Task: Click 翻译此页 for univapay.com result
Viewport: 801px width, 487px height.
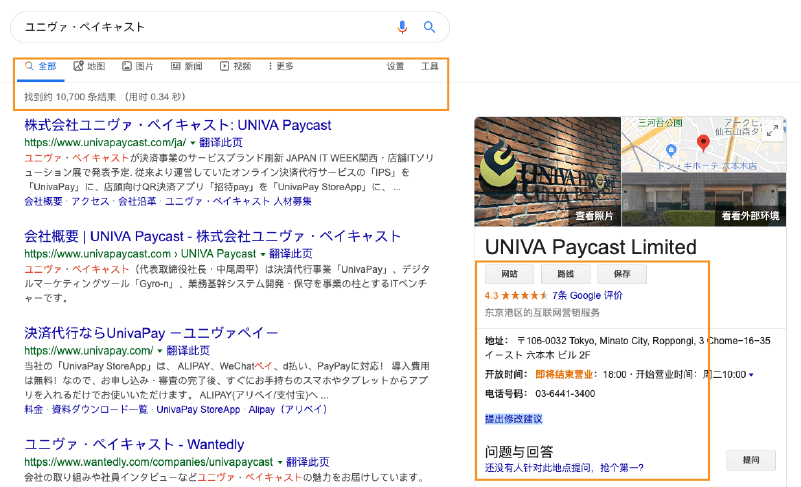Action: pos(188,351)
